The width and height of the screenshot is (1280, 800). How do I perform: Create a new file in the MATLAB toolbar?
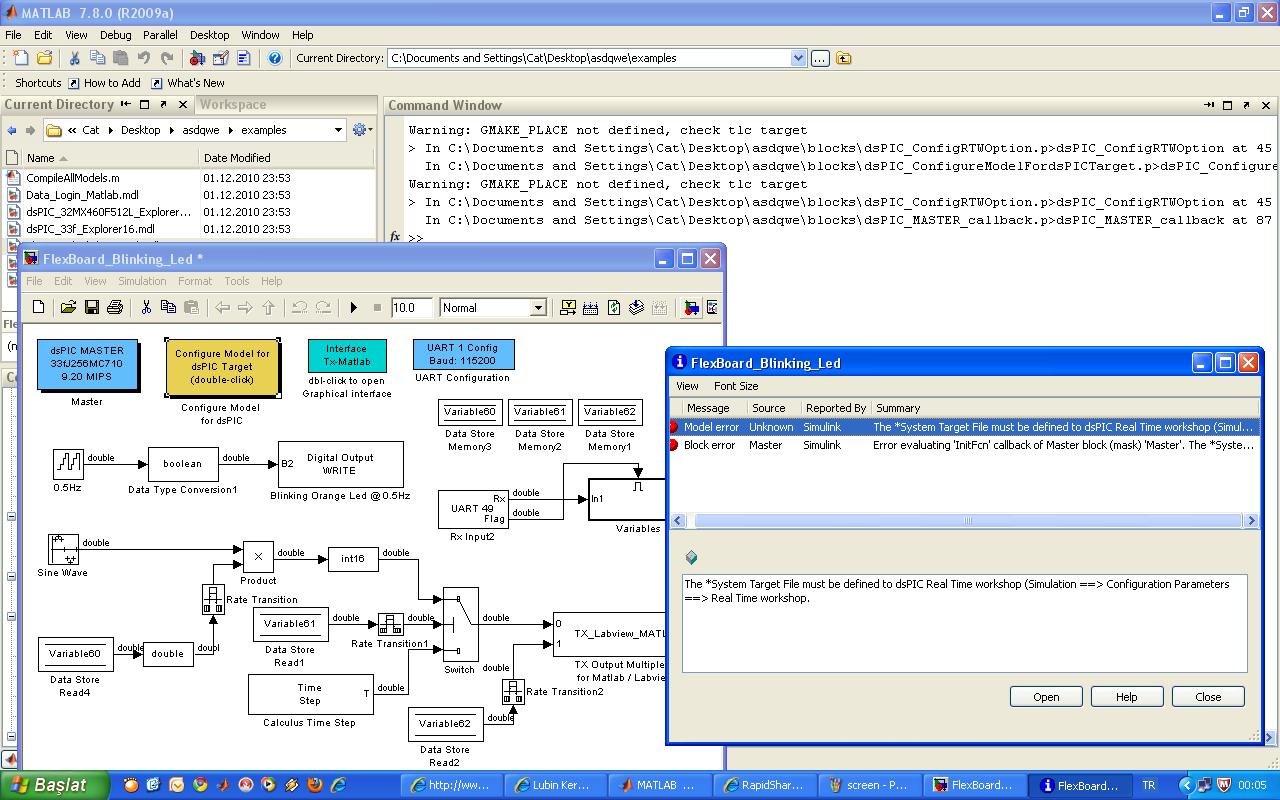pos(21,58)
